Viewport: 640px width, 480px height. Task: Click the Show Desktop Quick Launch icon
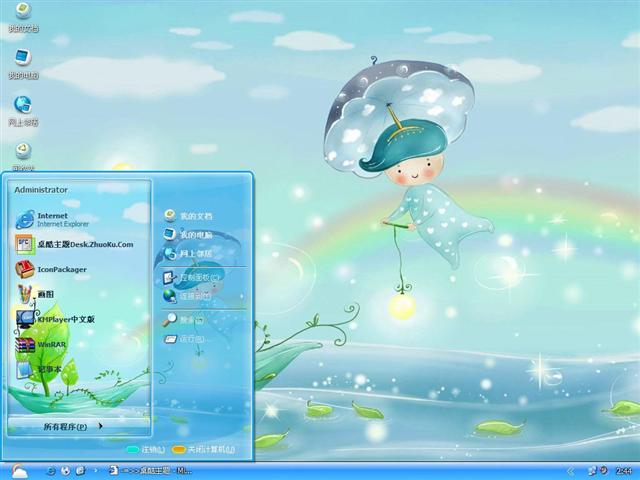point(80,471)
